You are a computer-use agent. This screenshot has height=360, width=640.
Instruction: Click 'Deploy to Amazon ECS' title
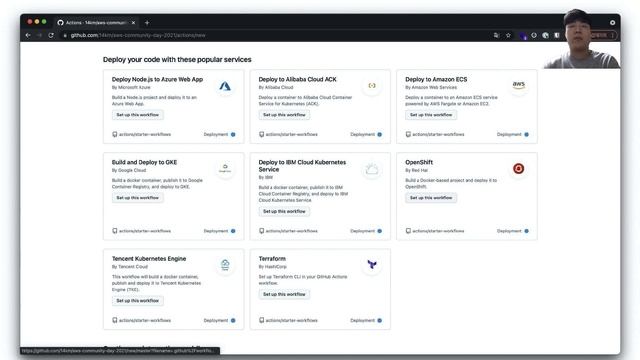tap(436, 79)
